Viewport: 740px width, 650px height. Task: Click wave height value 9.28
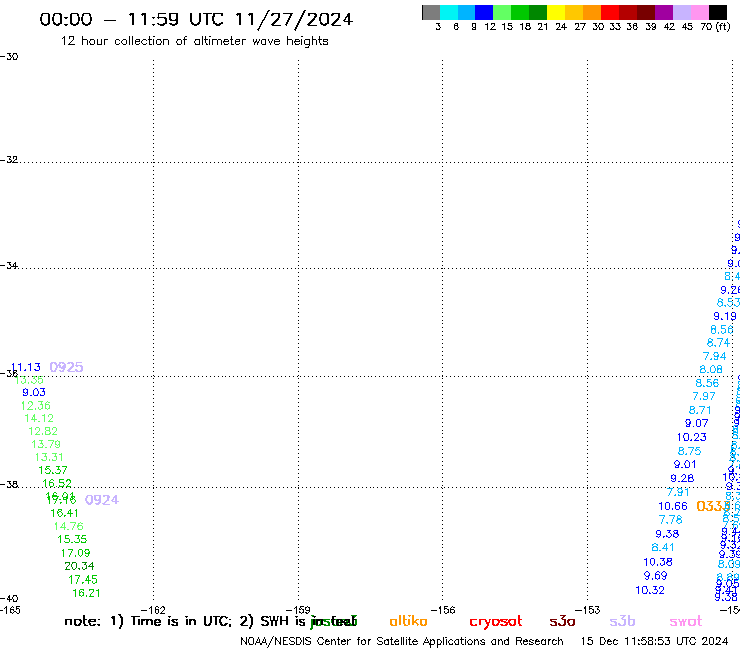click(682, 478)
